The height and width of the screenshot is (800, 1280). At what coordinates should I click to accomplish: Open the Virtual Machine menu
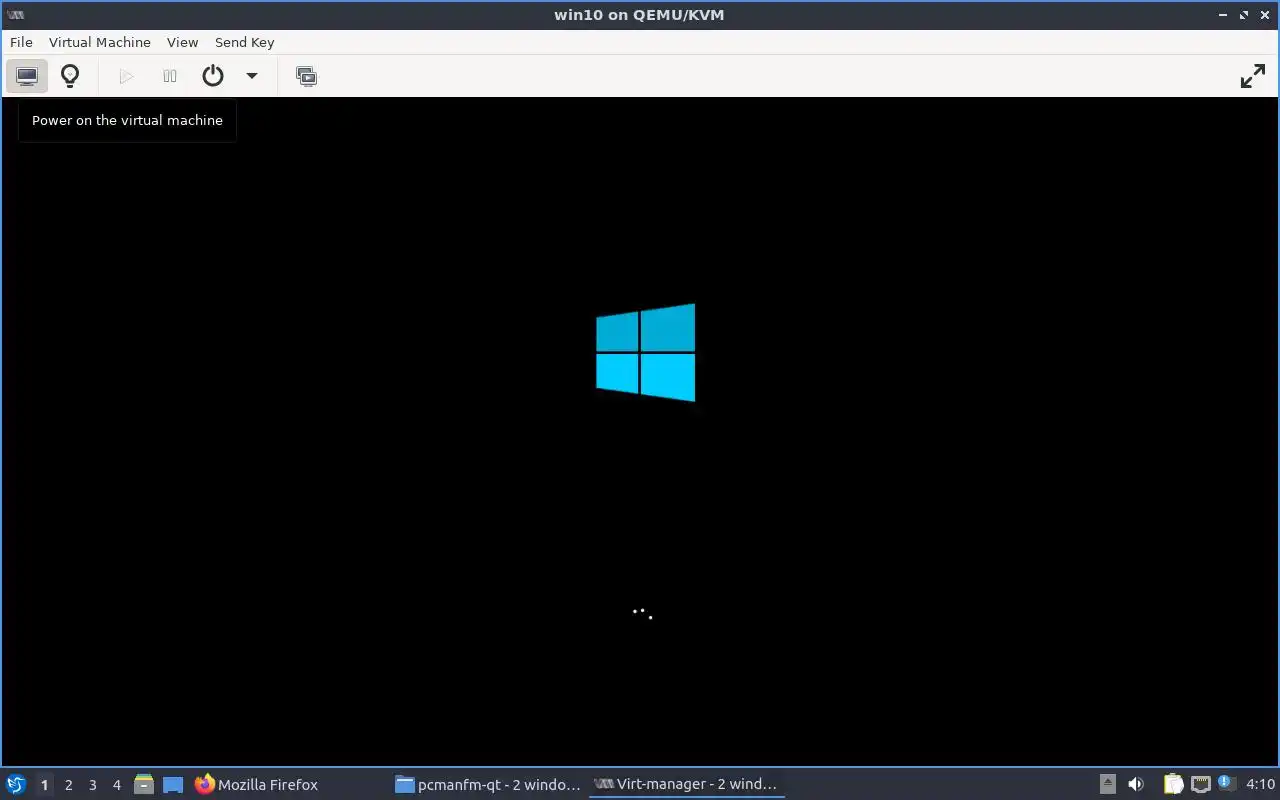pyautogui.click(x=100, y=42)
